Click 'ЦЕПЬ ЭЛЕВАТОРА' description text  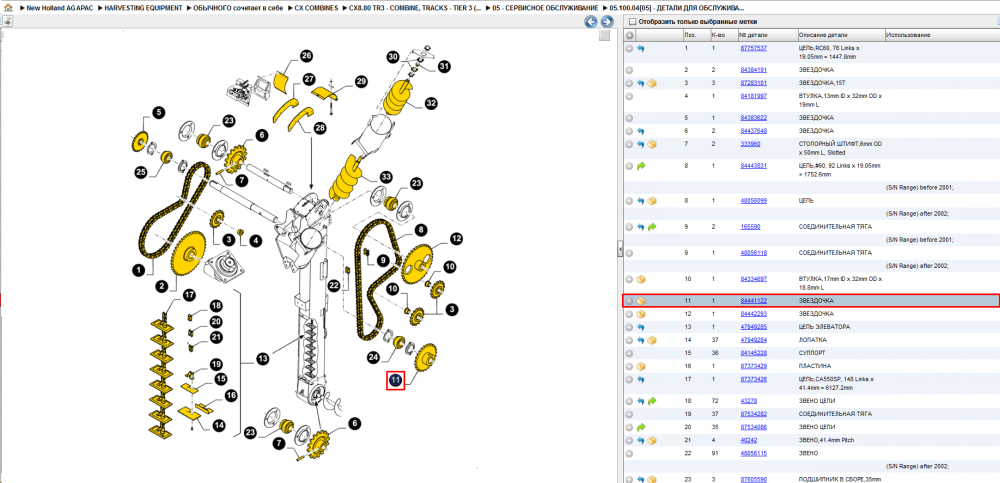tap(825, 327)
